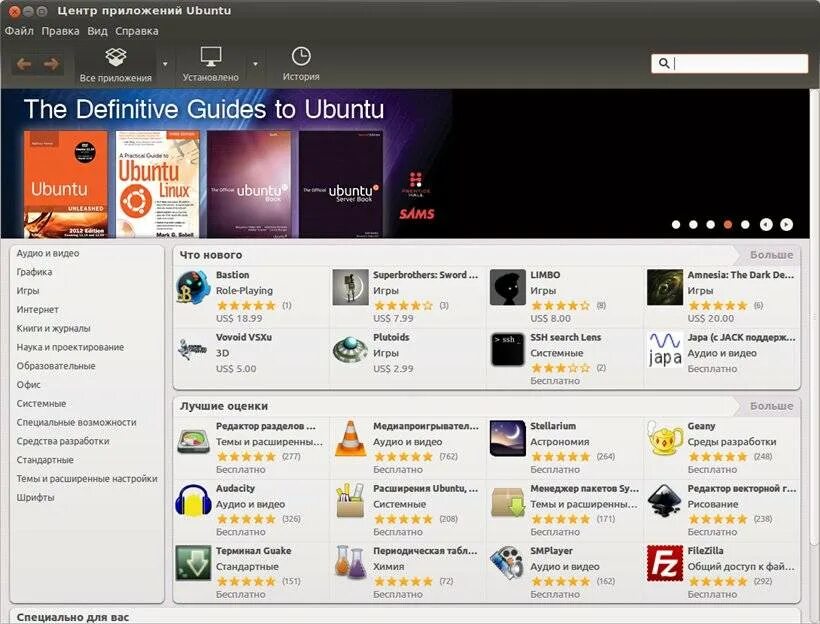Open the Игры category in sidebar
Image resolution: width=820 pixels, height=624 pixels.
28,291
